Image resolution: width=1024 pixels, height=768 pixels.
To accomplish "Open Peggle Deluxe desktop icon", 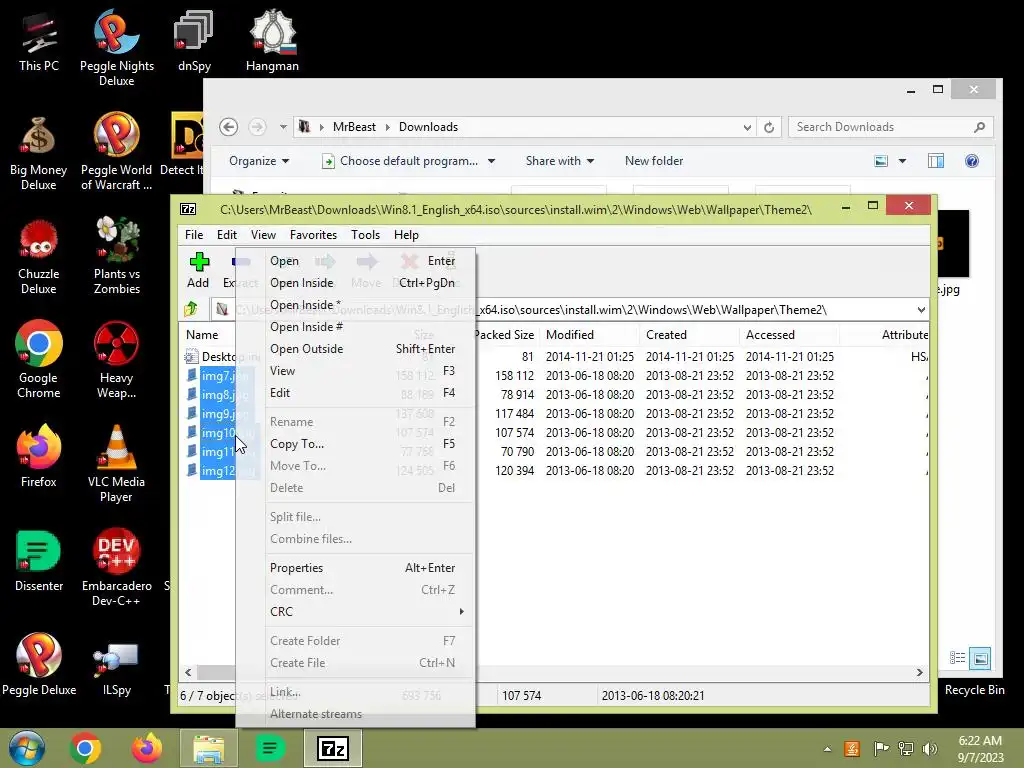I will [x=39, y=664].
